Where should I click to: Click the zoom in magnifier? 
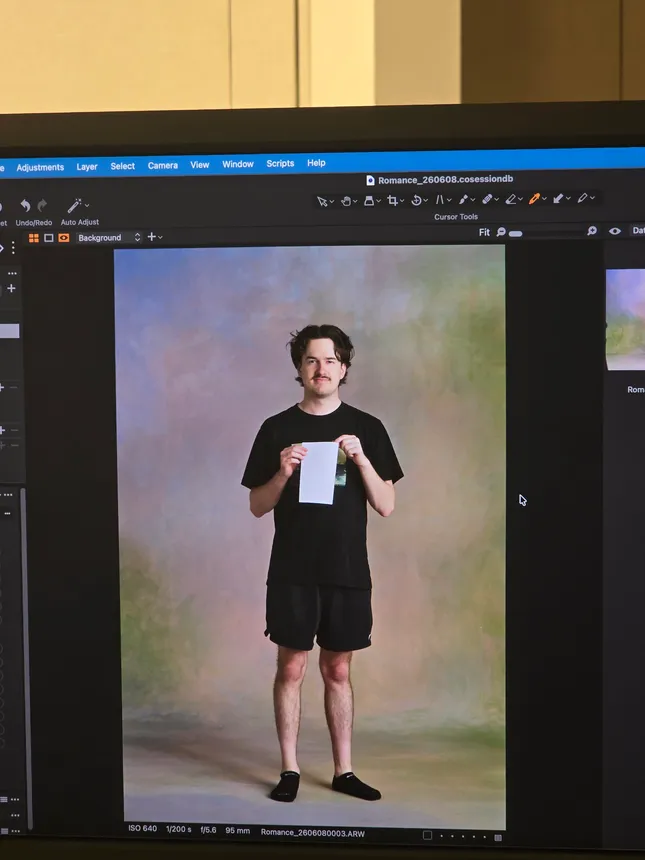point(592,231)
